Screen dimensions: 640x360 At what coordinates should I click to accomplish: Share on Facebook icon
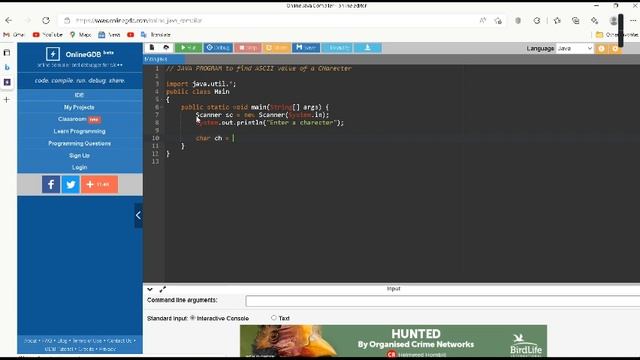(51, 184)
